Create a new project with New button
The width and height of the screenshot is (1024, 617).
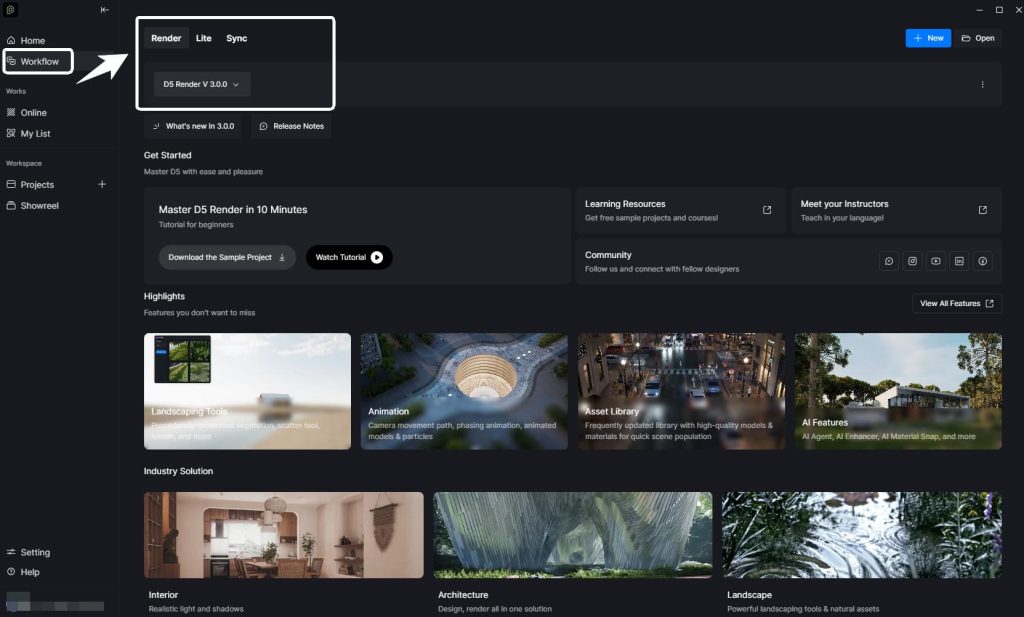coord(928,38)
